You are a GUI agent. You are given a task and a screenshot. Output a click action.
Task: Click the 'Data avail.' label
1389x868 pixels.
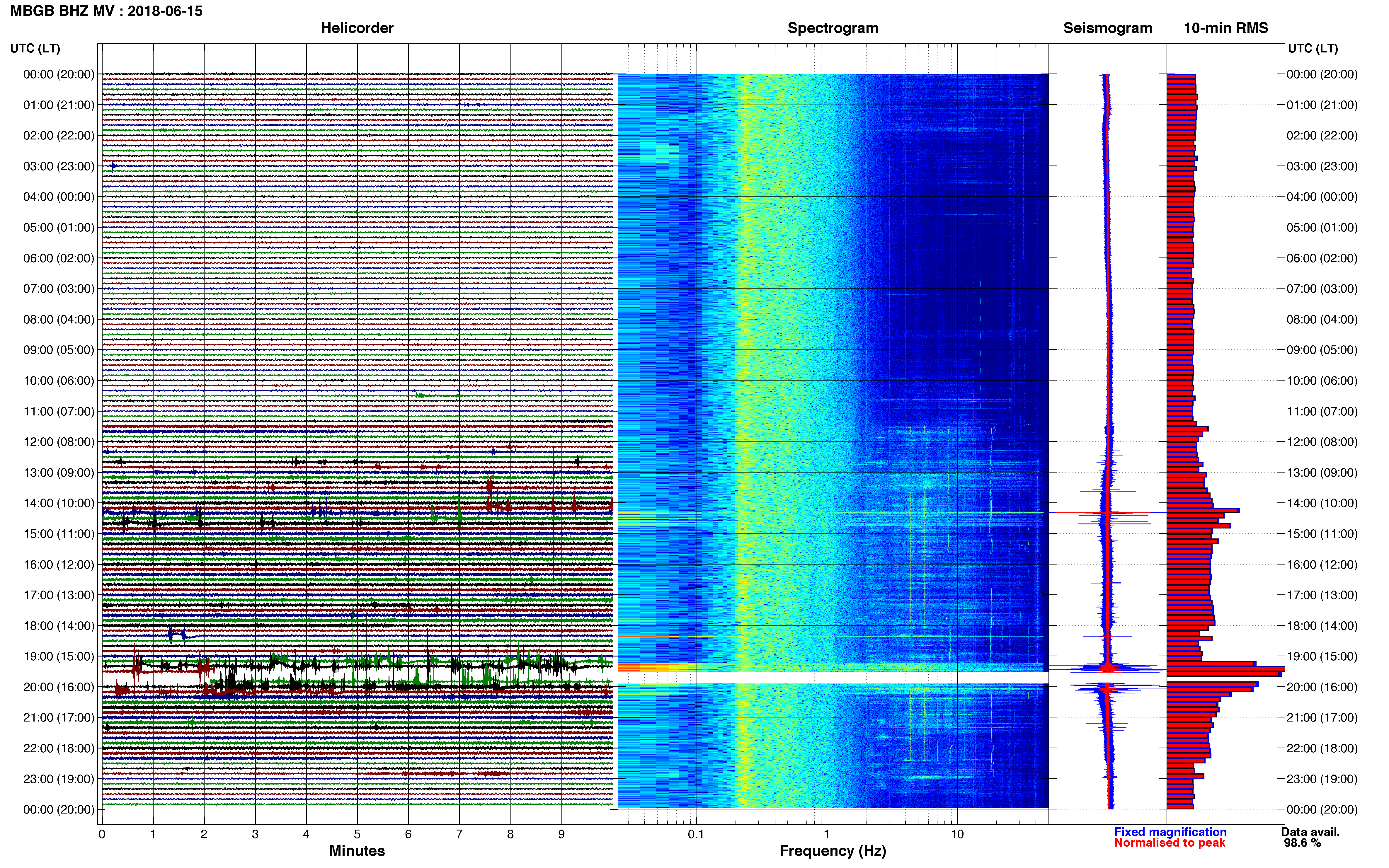coord(1310,832)
